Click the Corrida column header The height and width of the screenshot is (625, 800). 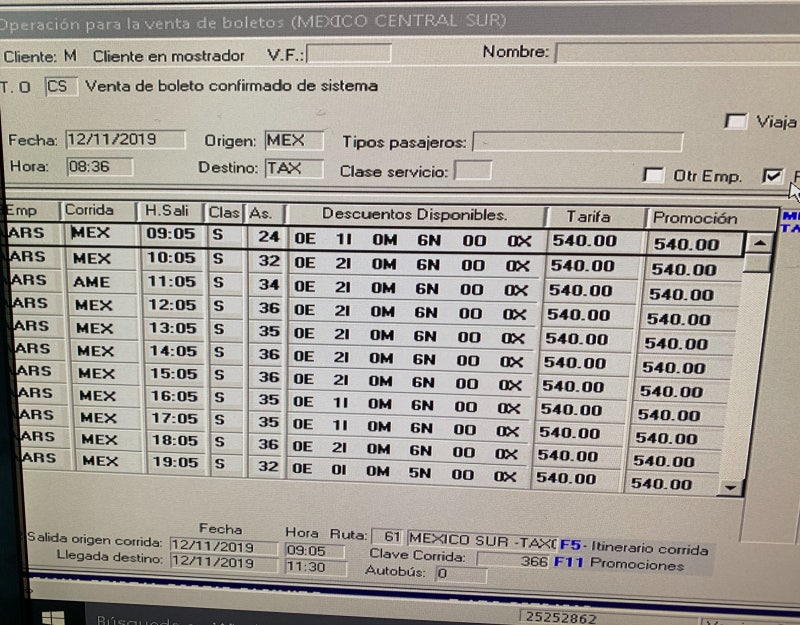click(98, 211)
